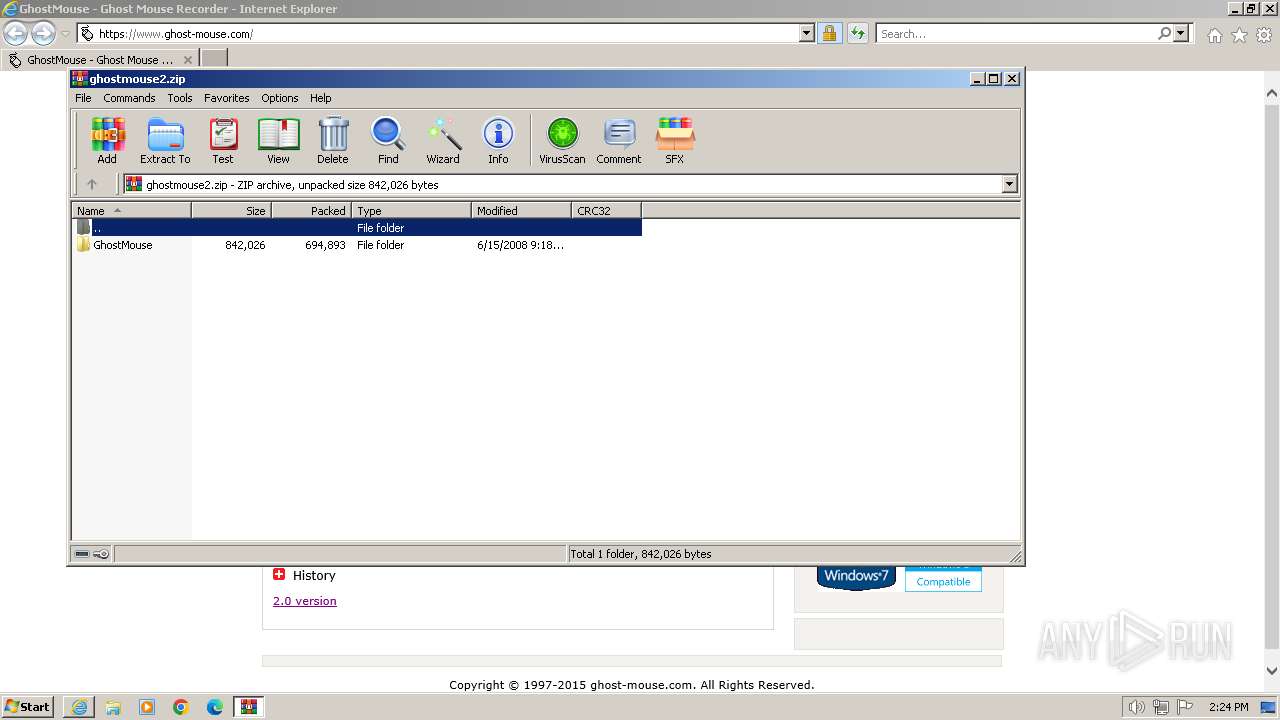Expand the archive path dropdown
The height and width of the screenshot is (720, 1280).
click(x=1009, y=184)
